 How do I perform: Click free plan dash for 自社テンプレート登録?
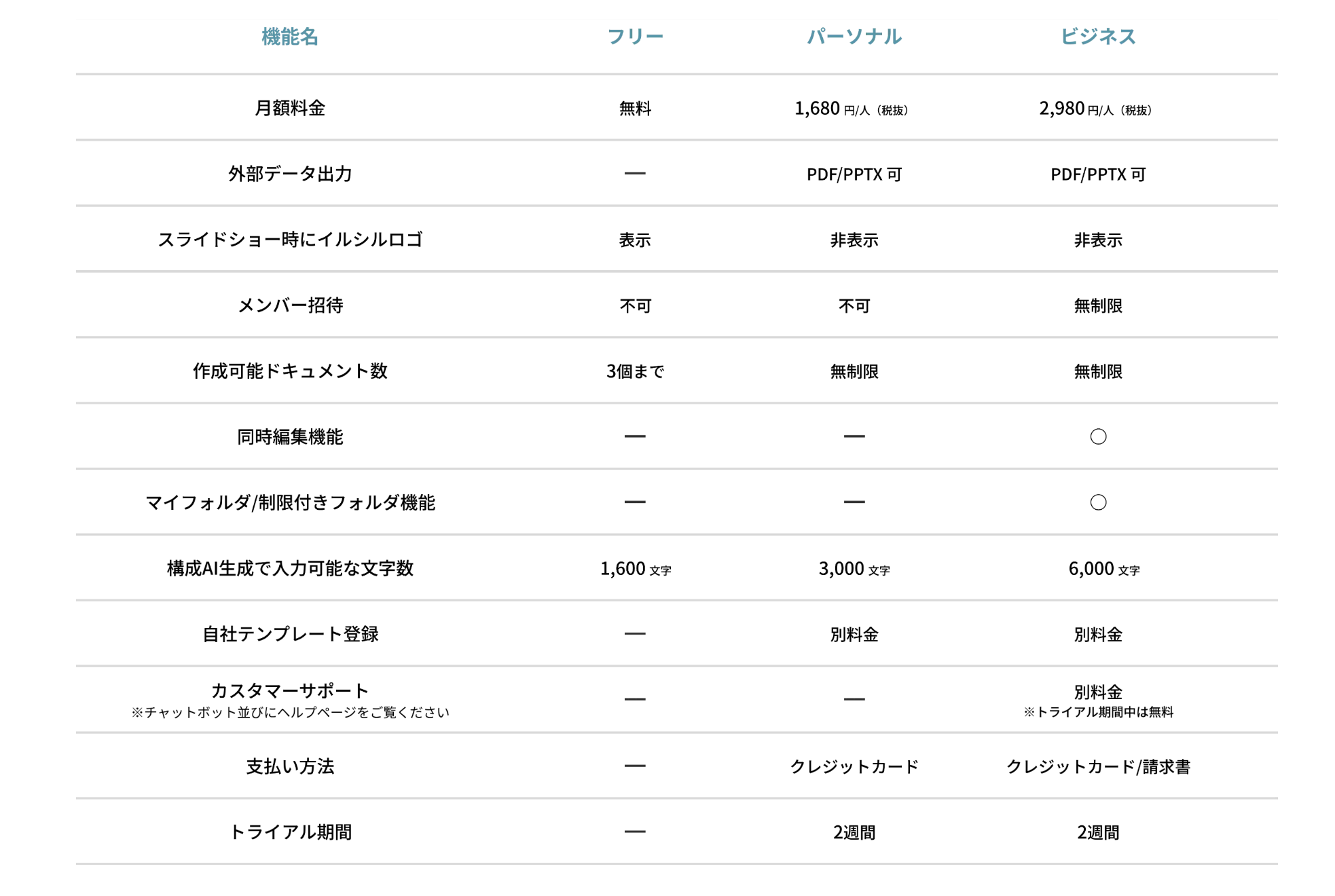(634, 634)
